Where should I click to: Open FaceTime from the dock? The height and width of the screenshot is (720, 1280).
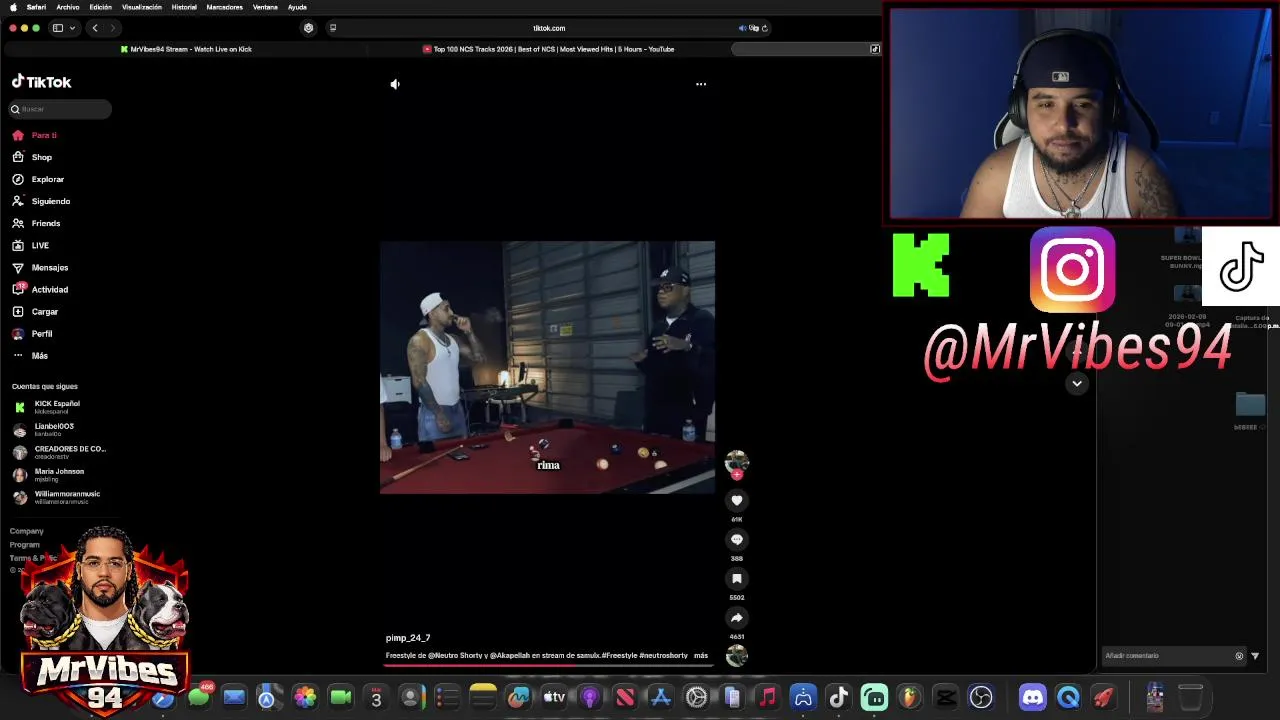341,697
